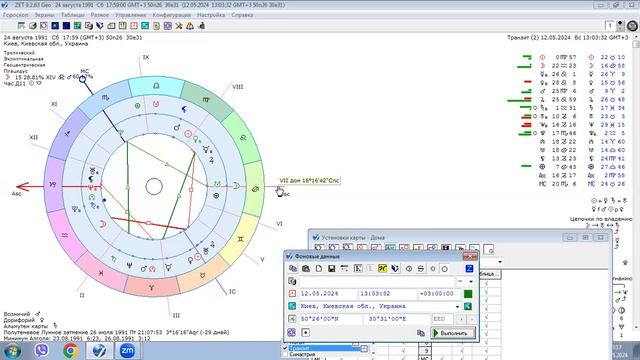The image size is (640, 360).
Task: Click the blue Z button in Фоновые данные
Action: tap(469, 269)
